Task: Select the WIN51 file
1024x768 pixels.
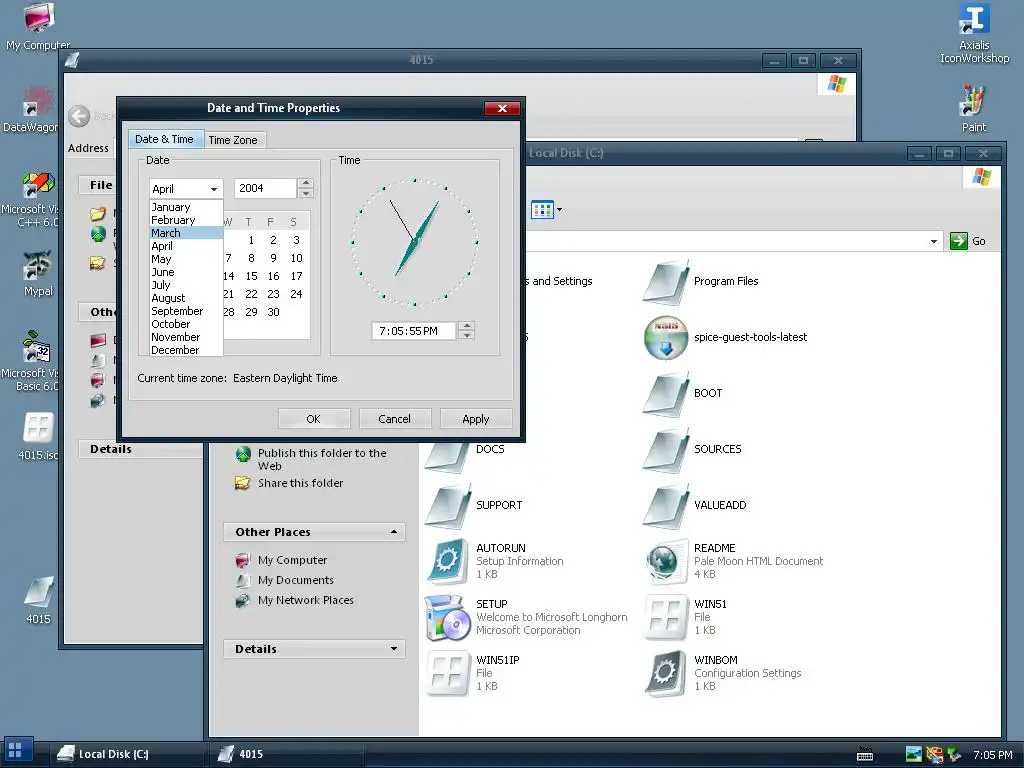Action: (x=686, y=617)
